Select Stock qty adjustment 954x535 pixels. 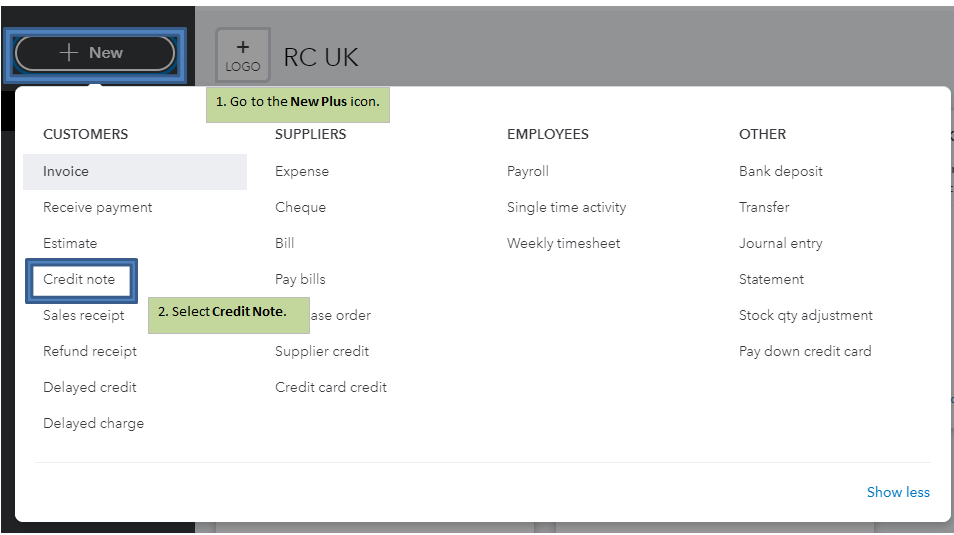tap(806, 315)
